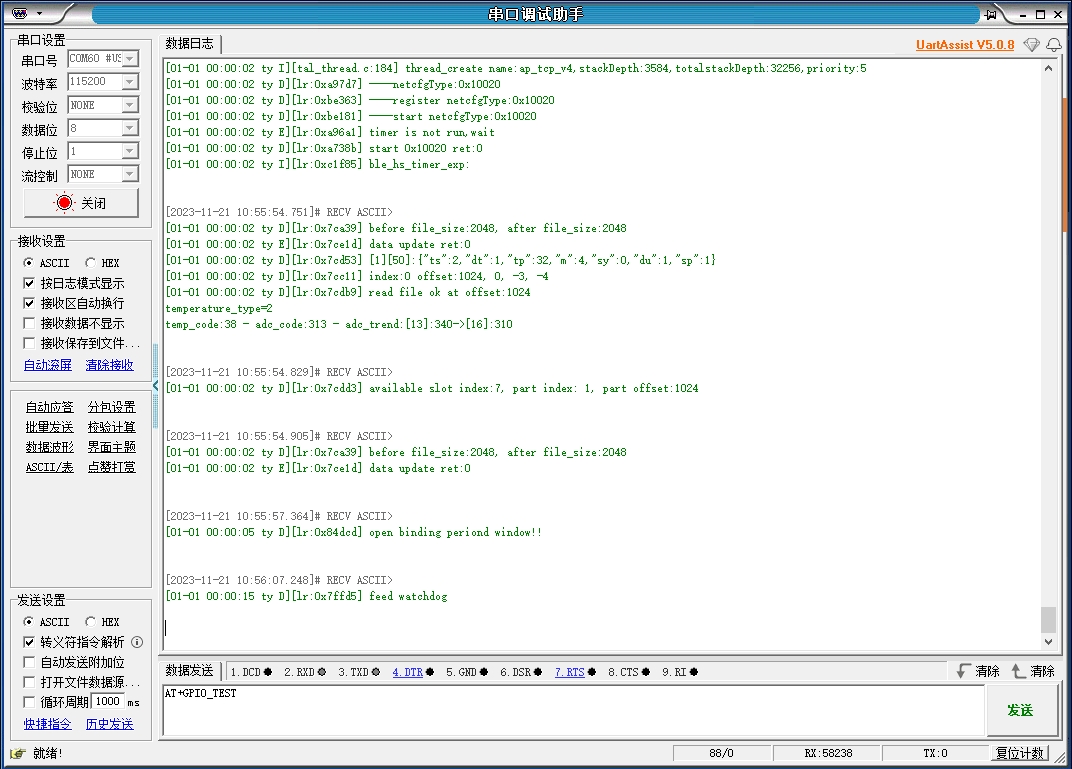Toggle the 1.DCD signal indicator
This screenshot has height=769, width=1072.
click(x=267, y=672)
